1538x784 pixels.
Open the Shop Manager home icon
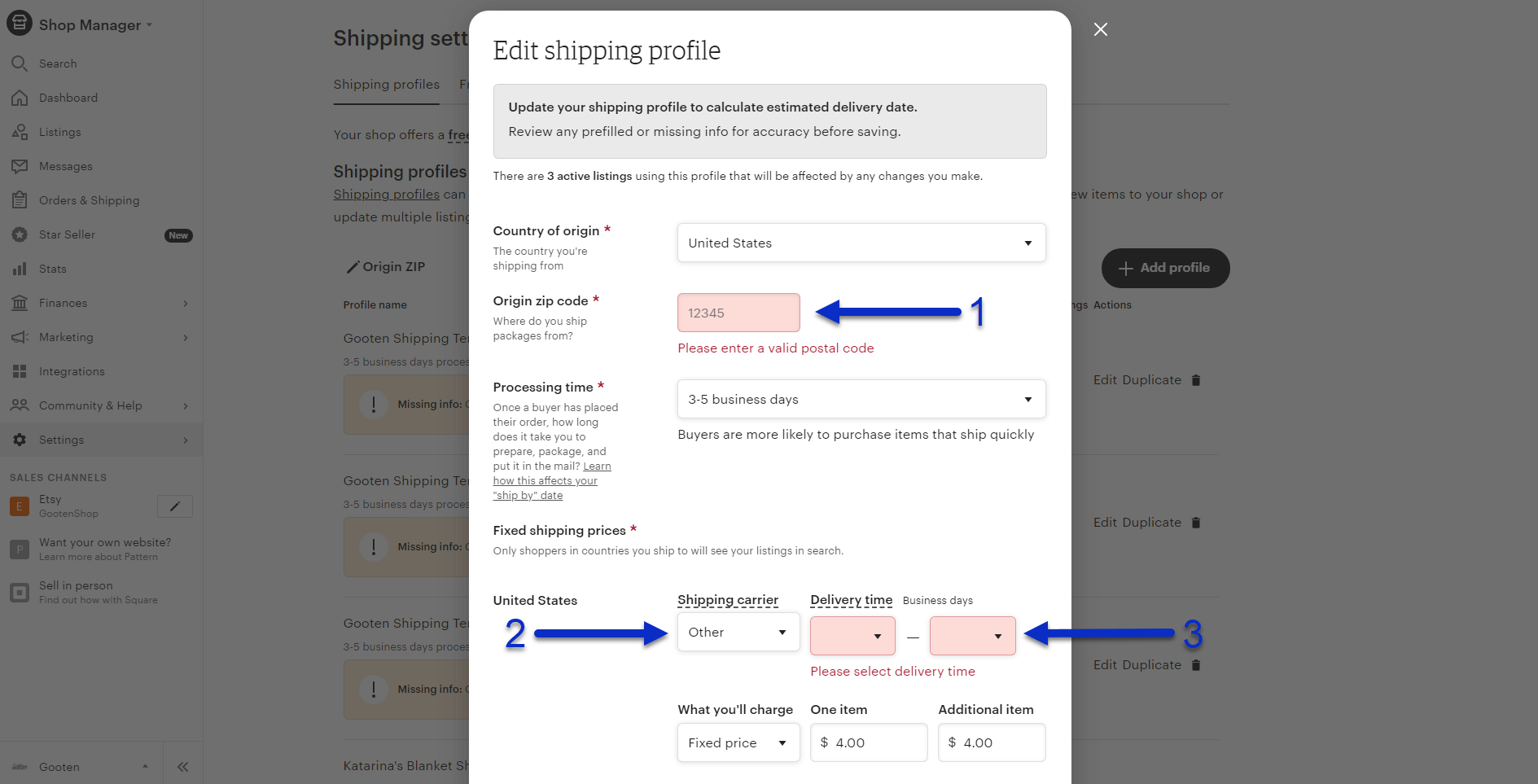(20, 24)
